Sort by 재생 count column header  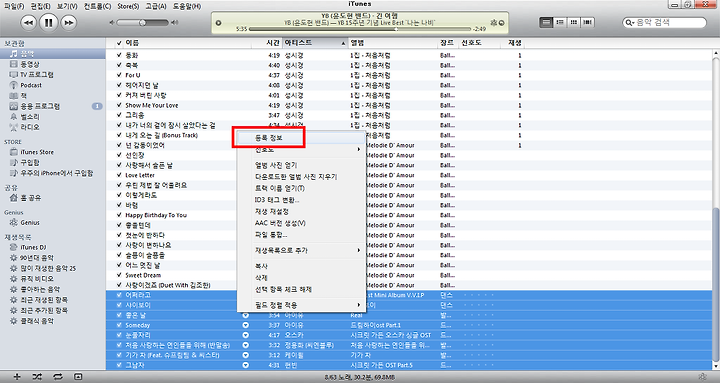pos(514,43)
